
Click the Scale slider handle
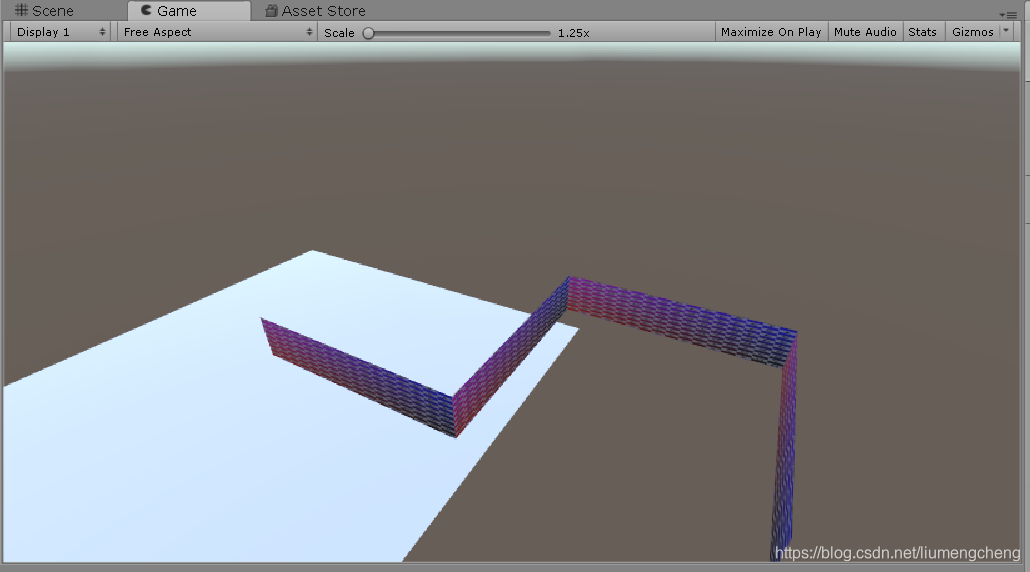tap(369, 33)
